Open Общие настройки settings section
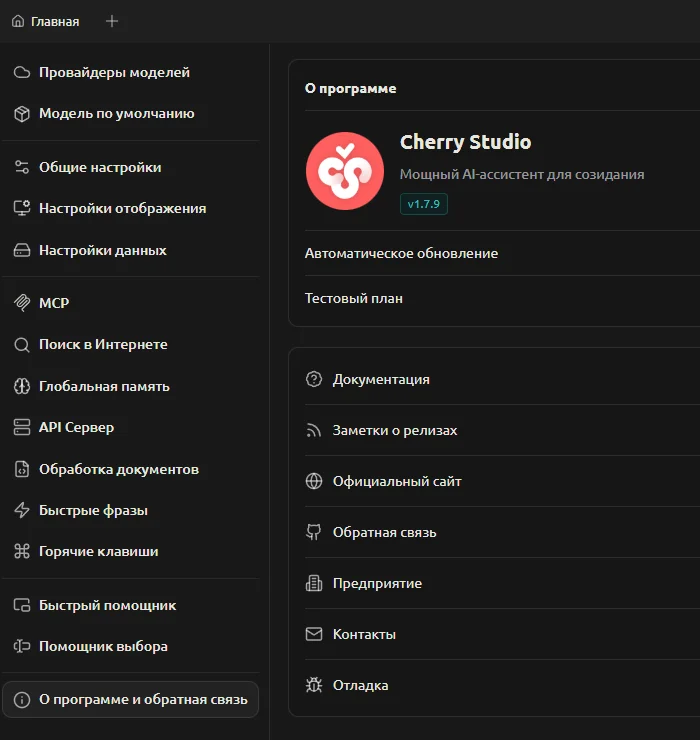The height and width of the screenshot is (740, 700). click(100, 168)
